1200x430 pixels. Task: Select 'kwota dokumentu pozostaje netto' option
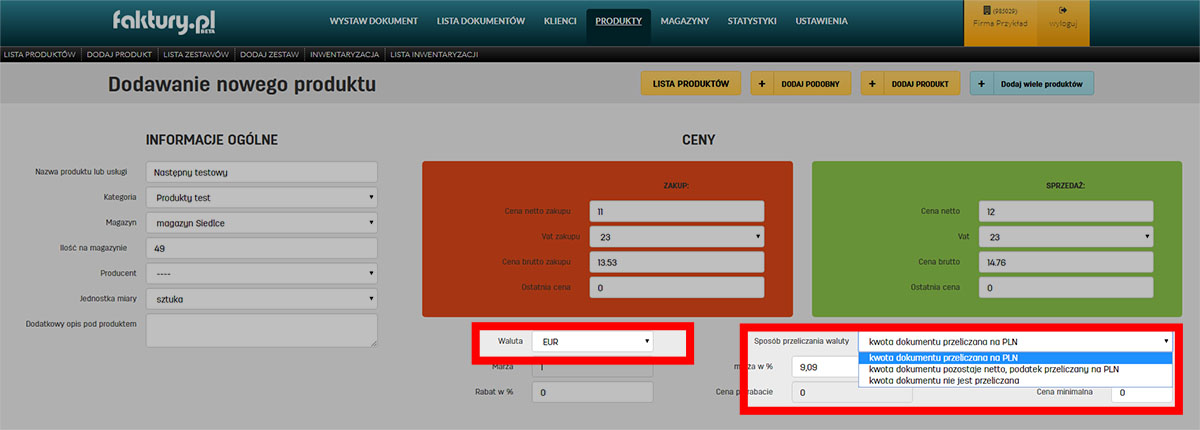click(x=993, y=368)
